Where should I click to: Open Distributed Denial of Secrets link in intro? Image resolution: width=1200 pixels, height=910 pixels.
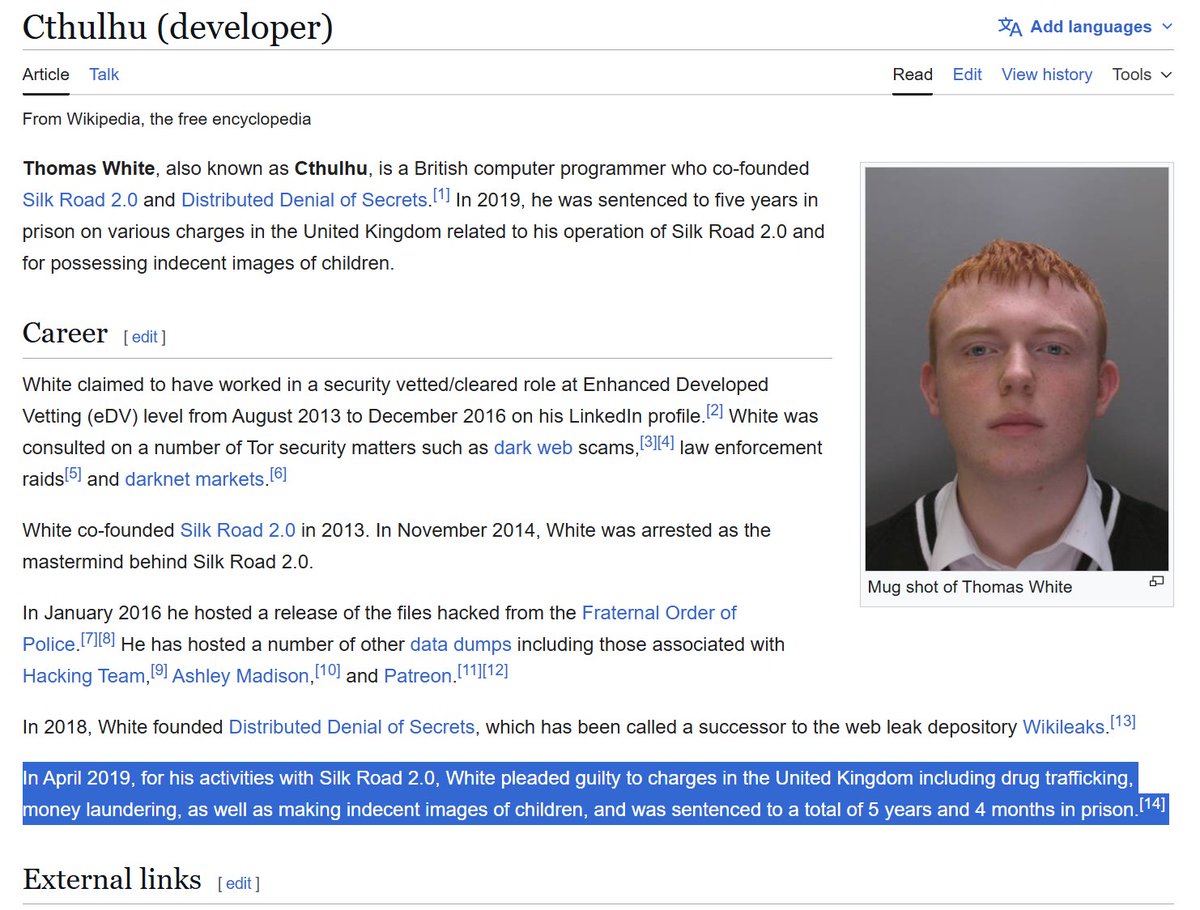tap(304, 199)
